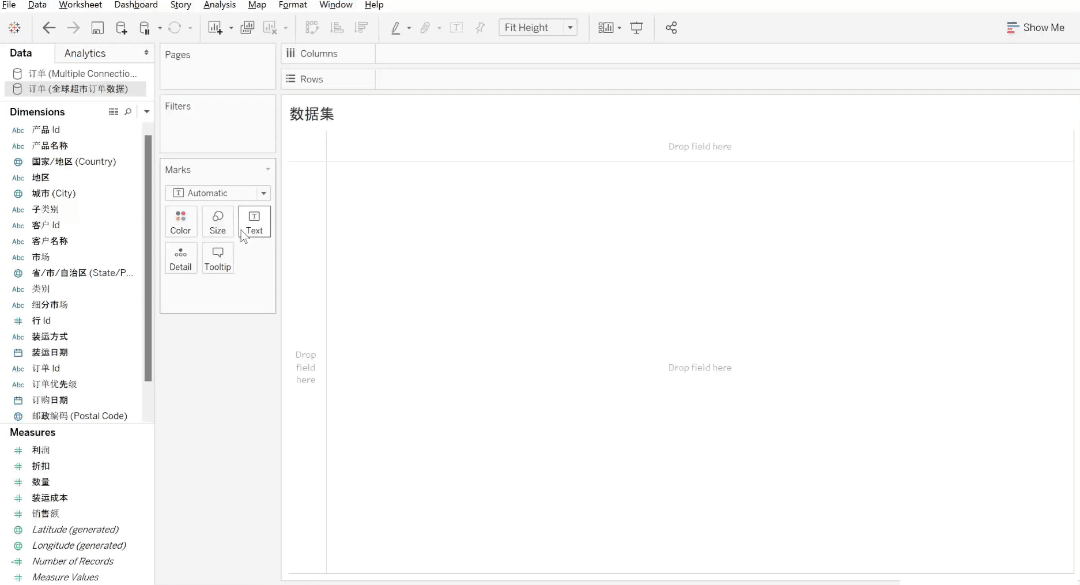
Task: Open the Help menu
Action: pyautogui.click(x=374, y=5)
